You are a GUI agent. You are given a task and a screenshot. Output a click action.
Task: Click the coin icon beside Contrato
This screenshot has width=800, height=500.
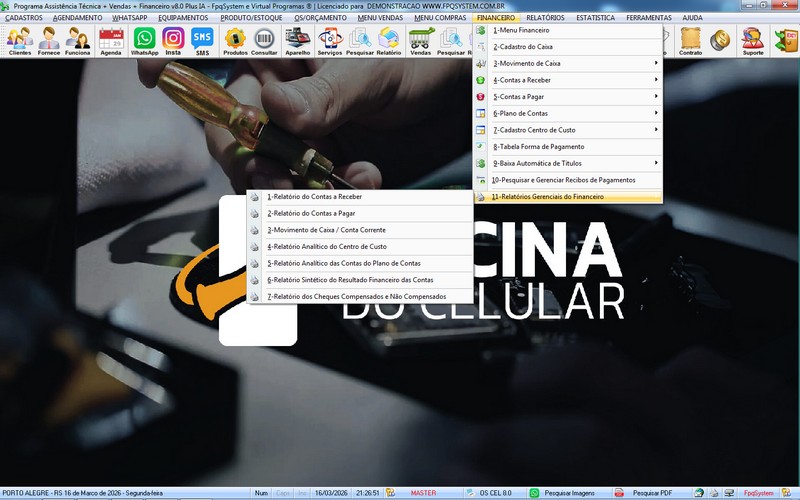[x=720, y=41]
